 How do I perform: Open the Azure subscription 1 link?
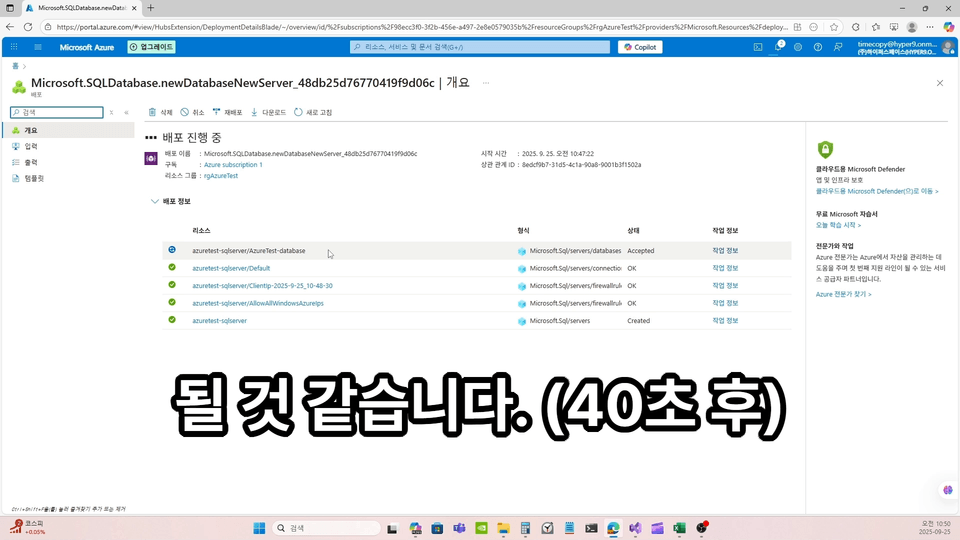point(233,165)
